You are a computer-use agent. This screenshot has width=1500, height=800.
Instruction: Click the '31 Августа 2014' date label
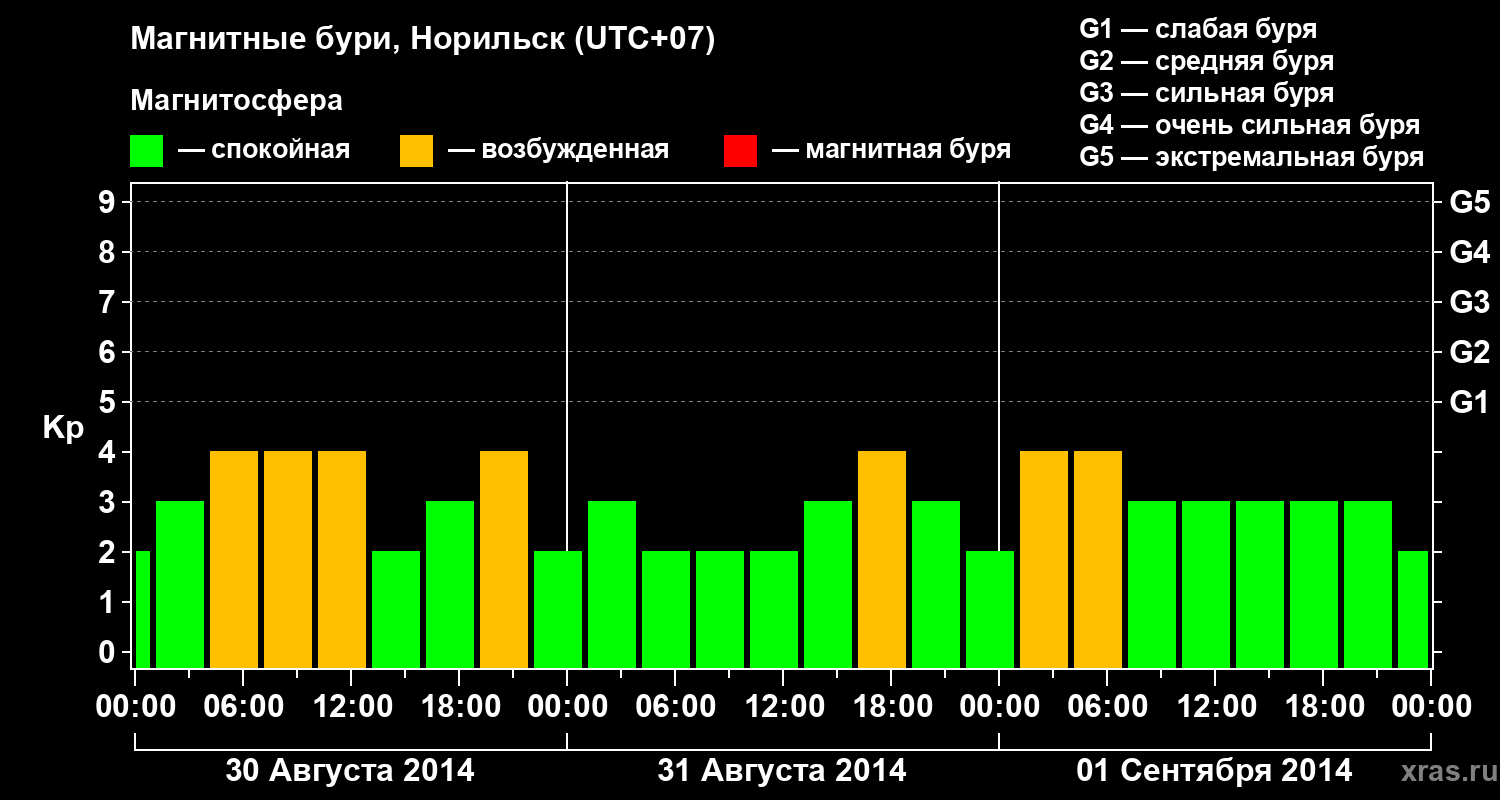(782, 771)
